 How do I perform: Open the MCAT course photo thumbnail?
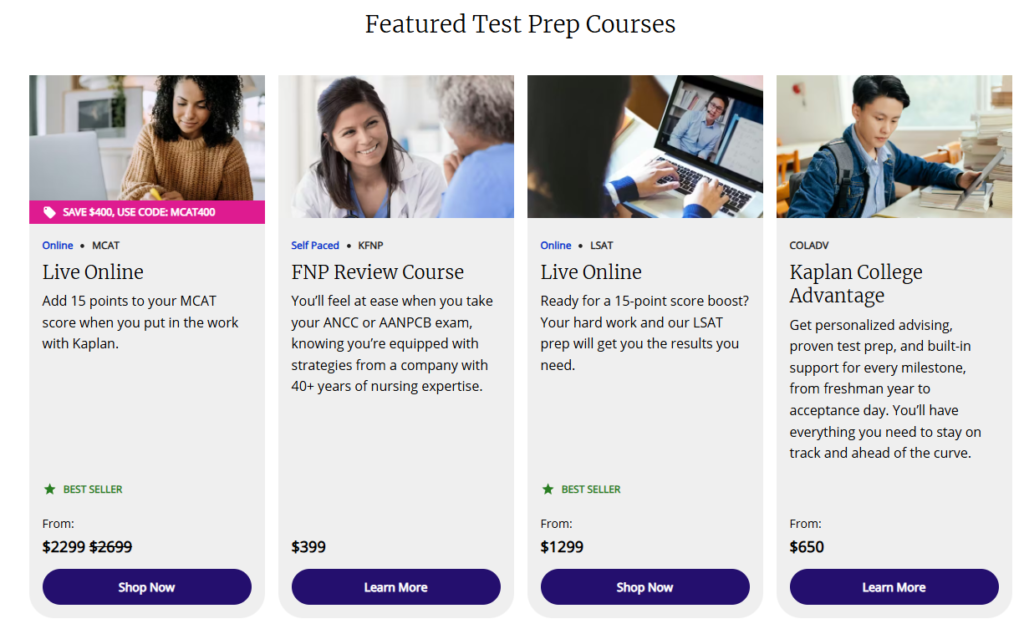(x=147, y=137)
